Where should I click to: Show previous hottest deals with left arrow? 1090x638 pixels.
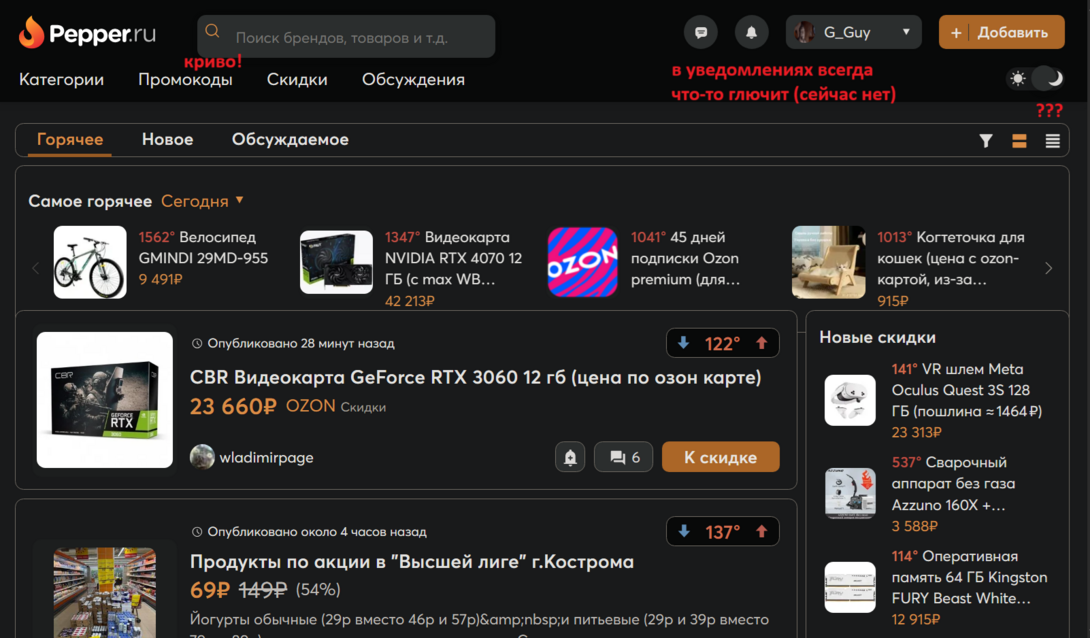pos(35,268)
